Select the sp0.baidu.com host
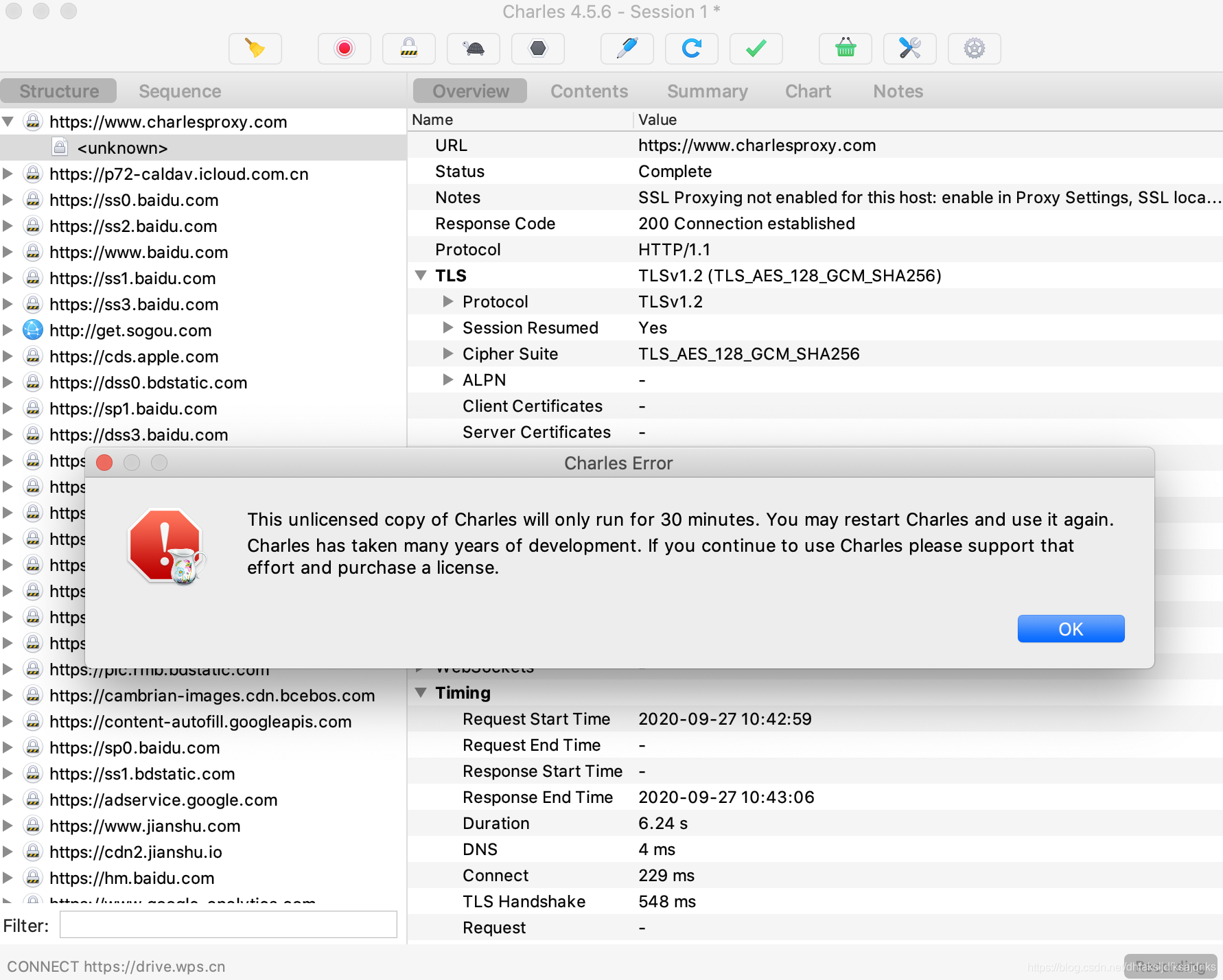The height and width of the screenshot is (980, 1223). (135, 747)
